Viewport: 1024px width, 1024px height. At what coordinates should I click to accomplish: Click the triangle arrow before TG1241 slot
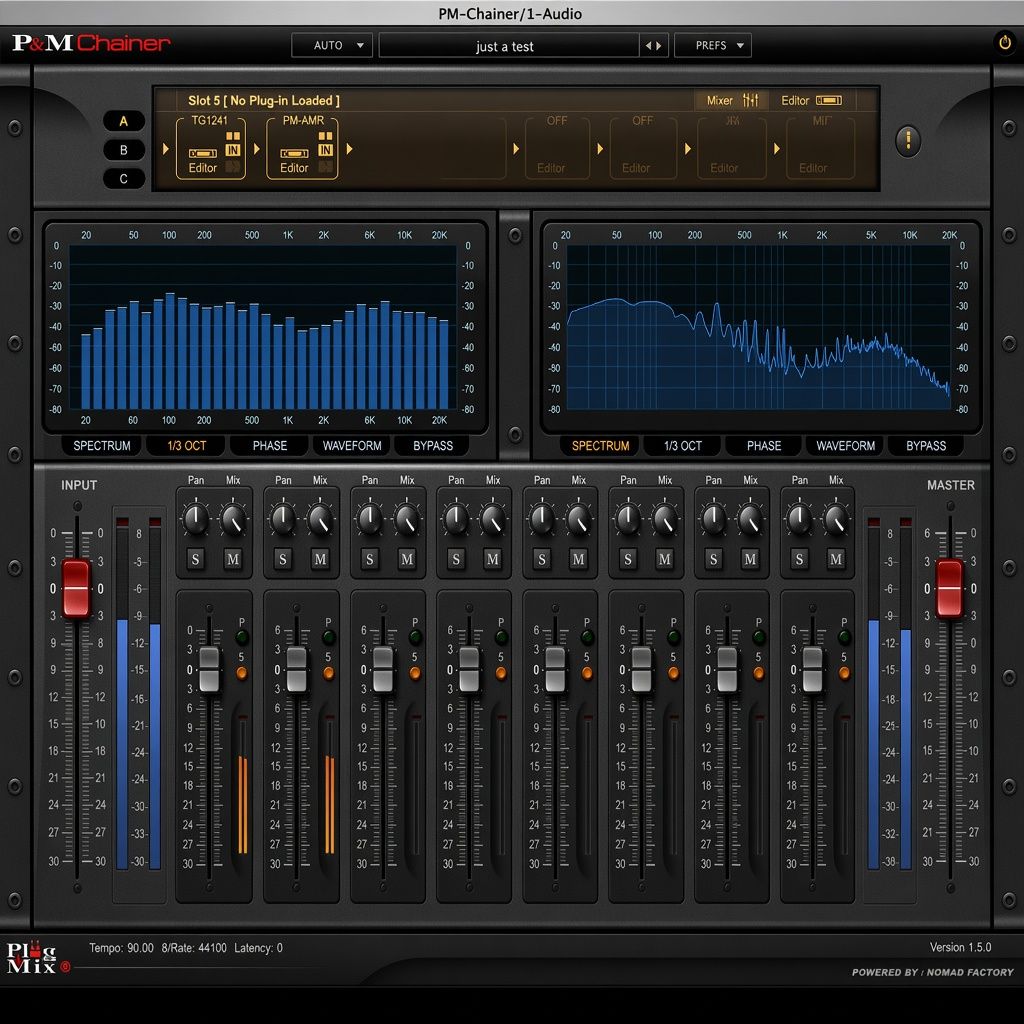[165, 149]
